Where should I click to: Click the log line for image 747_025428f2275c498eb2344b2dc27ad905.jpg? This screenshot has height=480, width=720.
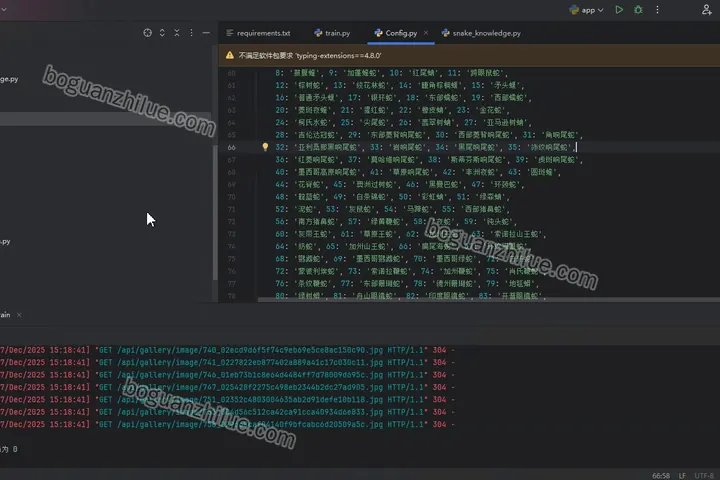coord(227,387)
